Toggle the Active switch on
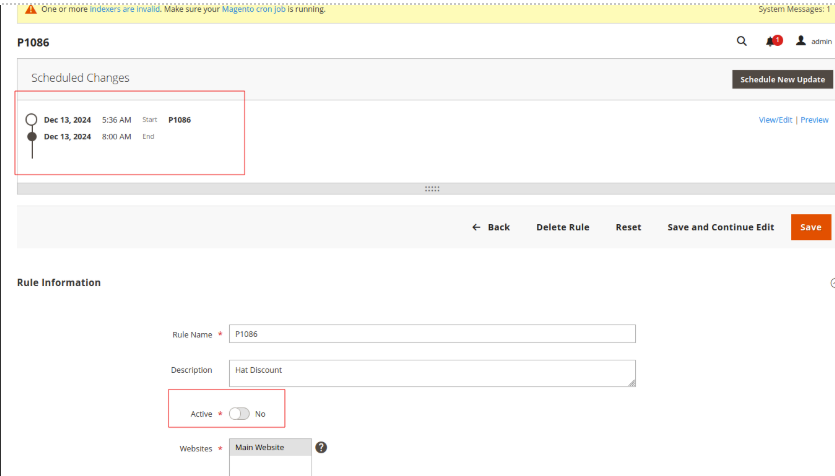Image resolution: width=835 pixels, height=476 pixels. (x=239, y=413)
